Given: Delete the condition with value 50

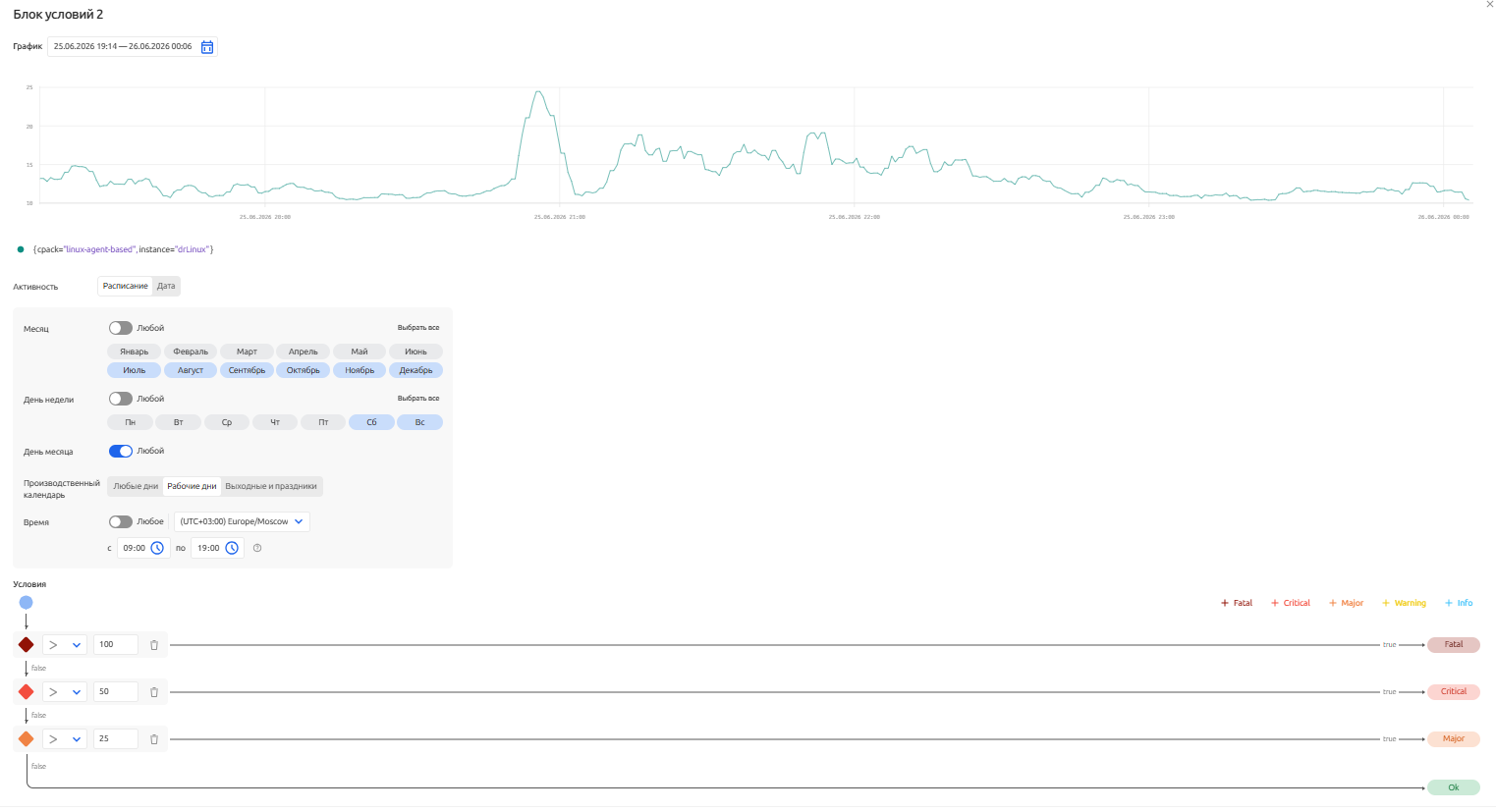Looking at the screenshot, I should pos(154,692).
